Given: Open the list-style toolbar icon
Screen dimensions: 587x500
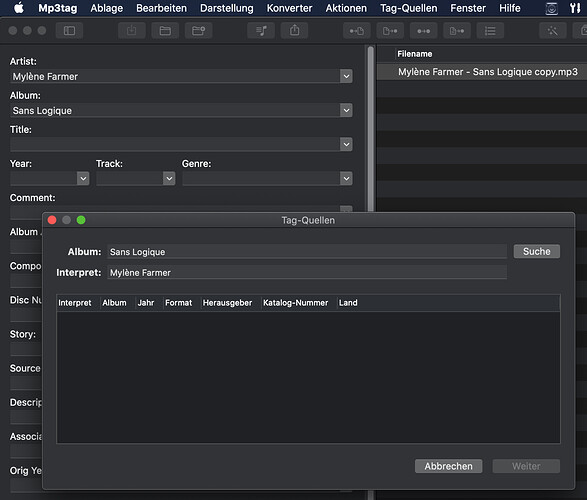Looking at the screenshot, I should (x=490, y=31).
